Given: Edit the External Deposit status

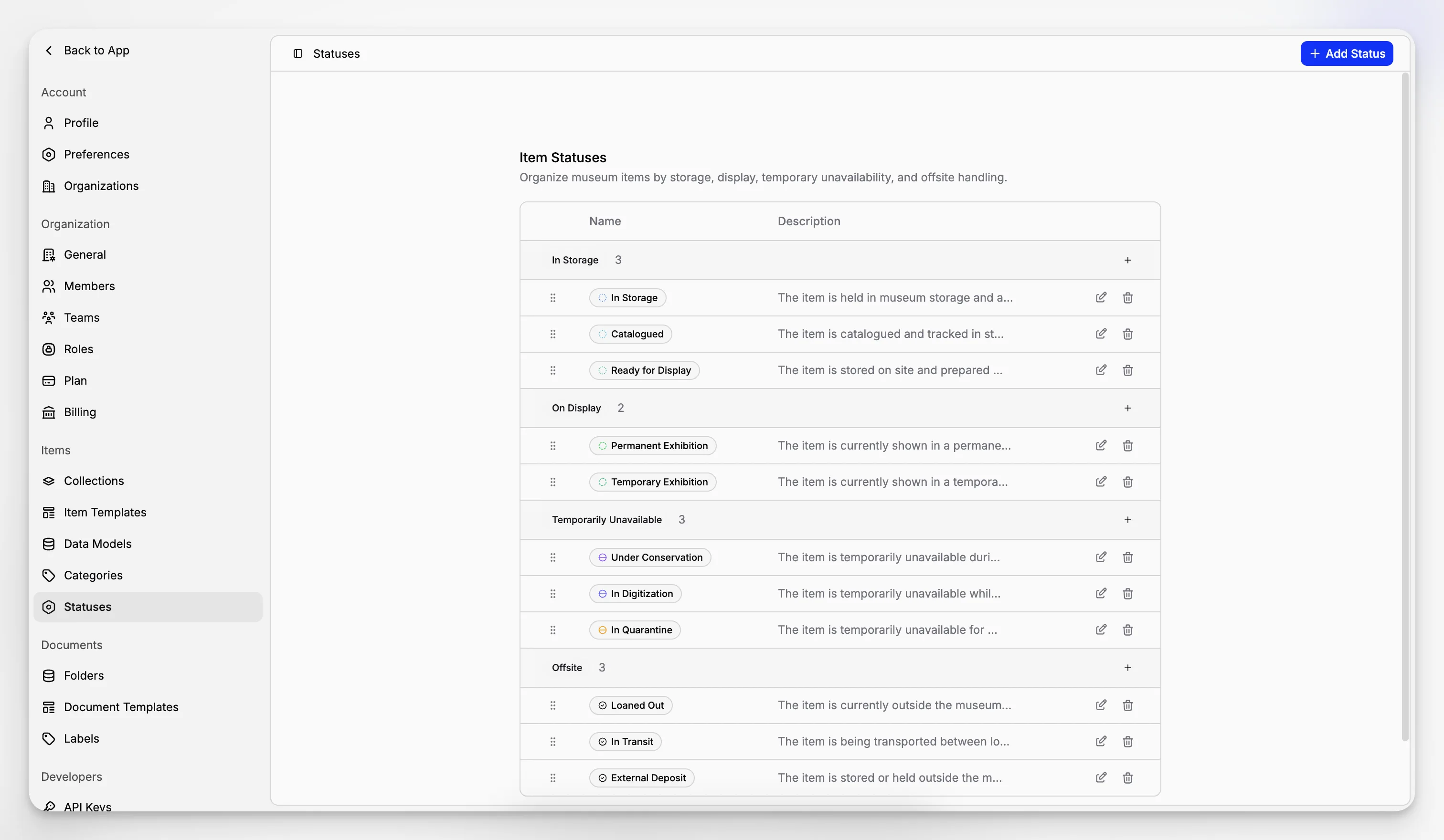Looking at the screenshot, I should coord(1101,777).
